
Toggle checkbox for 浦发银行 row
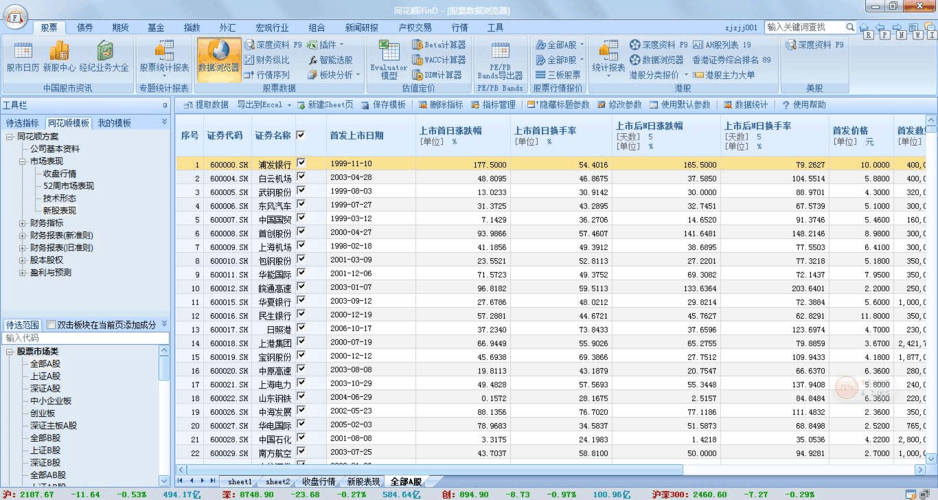pos(301,162)
